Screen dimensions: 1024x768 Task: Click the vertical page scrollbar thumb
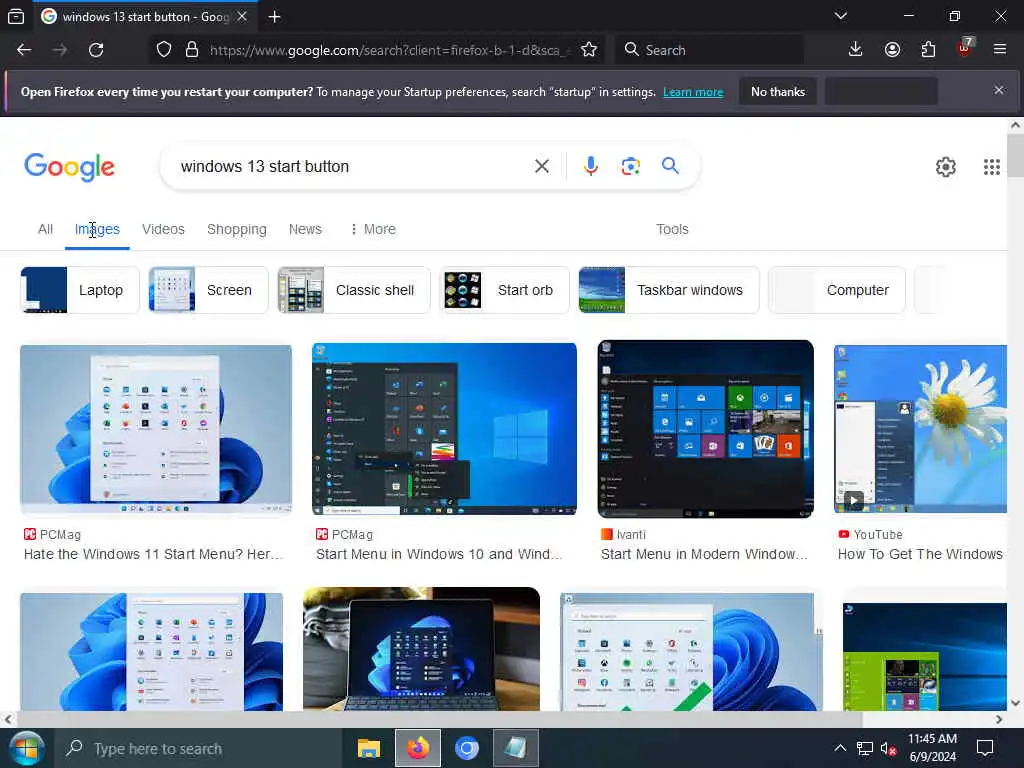1015,156
